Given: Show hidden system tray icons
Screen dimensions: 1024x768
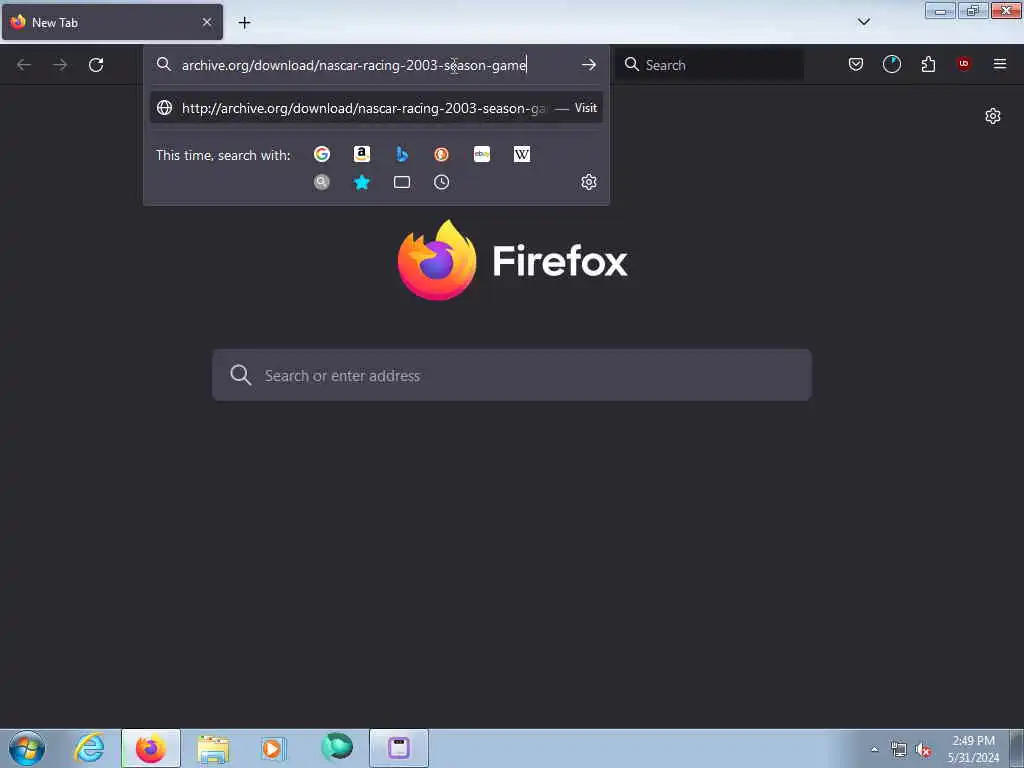Looking at the screenshot, I should click(874, 749).
